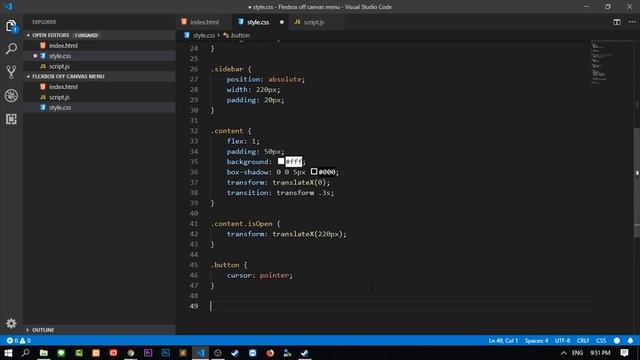Viewport: 640px width, 360px height.
Task: Click the transition: transform .3s line
Action: pyautogui.click(x=280, y=193)
